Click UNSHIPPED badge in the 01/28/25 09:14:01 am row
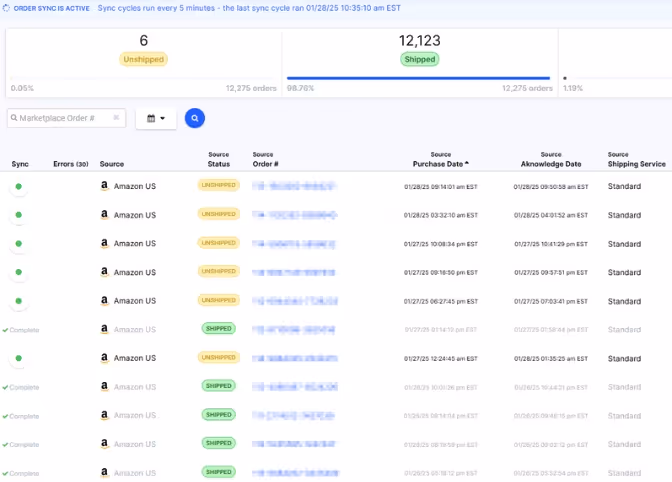Viewport: 672px width, 482px height. [x=219, y=185]
